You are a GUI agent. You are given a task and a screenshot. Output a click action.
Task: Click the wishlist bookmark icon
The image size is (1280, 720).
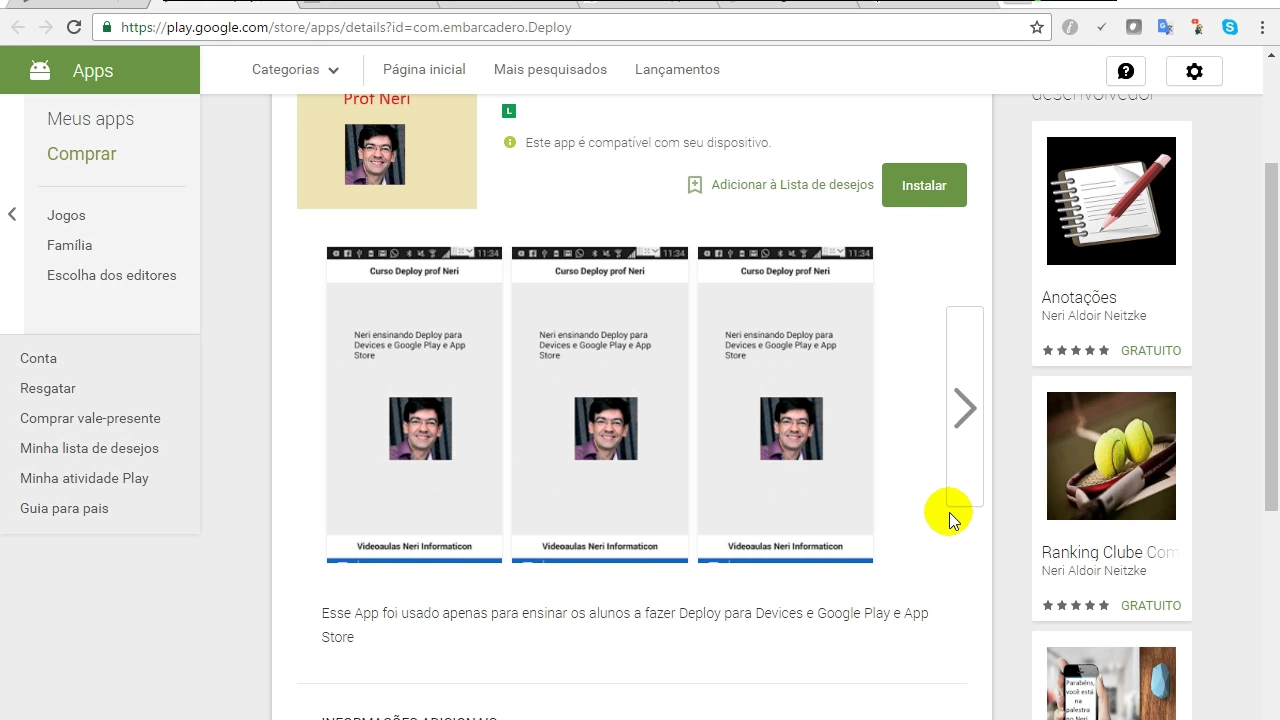coord(695,185)
